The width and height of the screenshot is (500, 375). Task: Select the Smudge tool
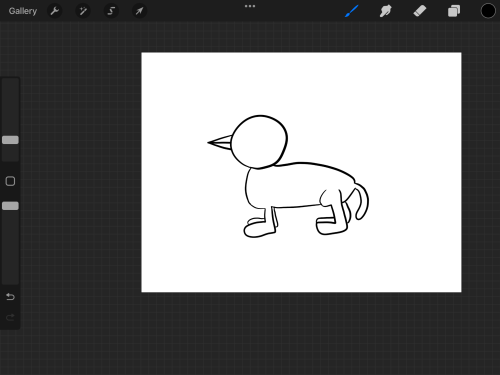coord(385,11)
